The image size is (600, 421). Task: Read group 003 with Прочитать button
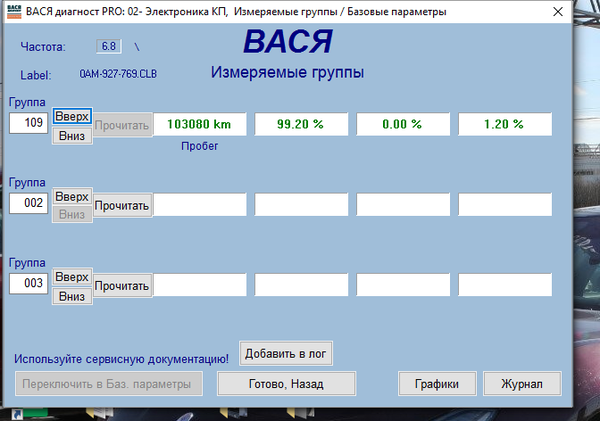tap(122, 285)
